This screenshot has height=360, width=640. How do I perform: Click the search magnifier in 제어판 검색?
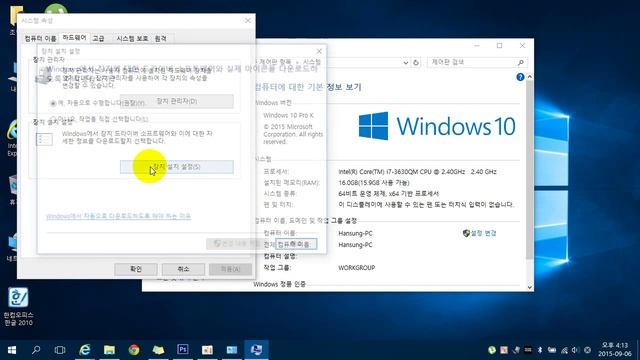pos(520,62)
